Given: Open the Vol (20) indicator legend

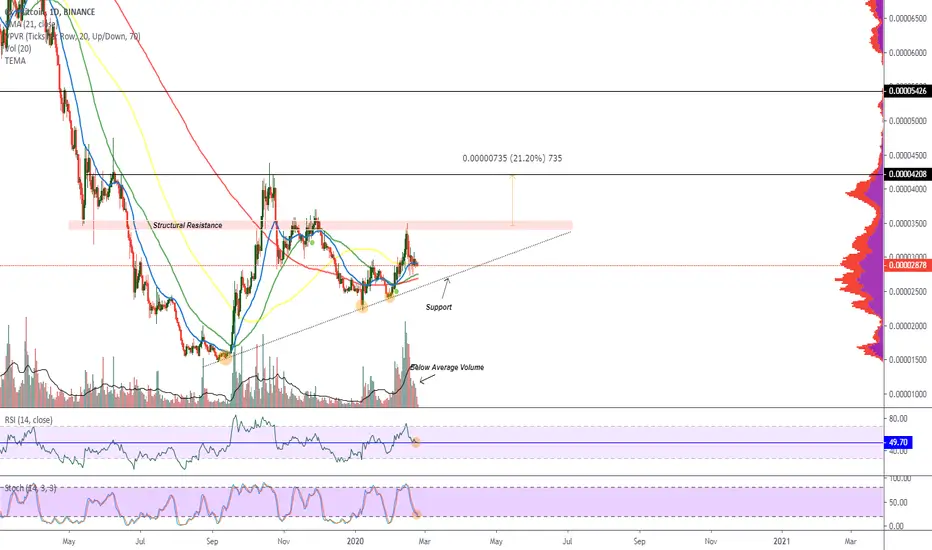Looking at the screenshot, I should click(x=18, y=48).
